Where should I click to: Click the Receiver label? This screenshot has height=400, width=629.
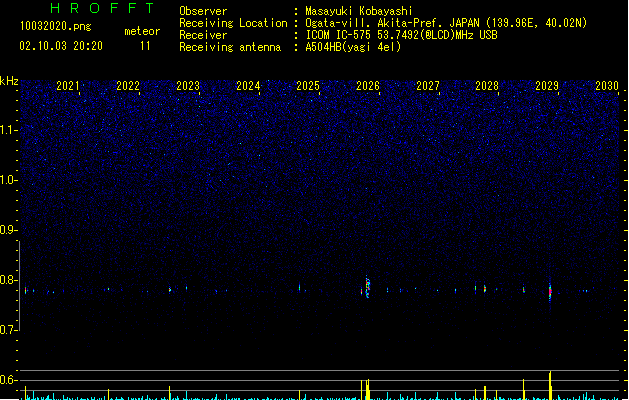click(203, 35)
